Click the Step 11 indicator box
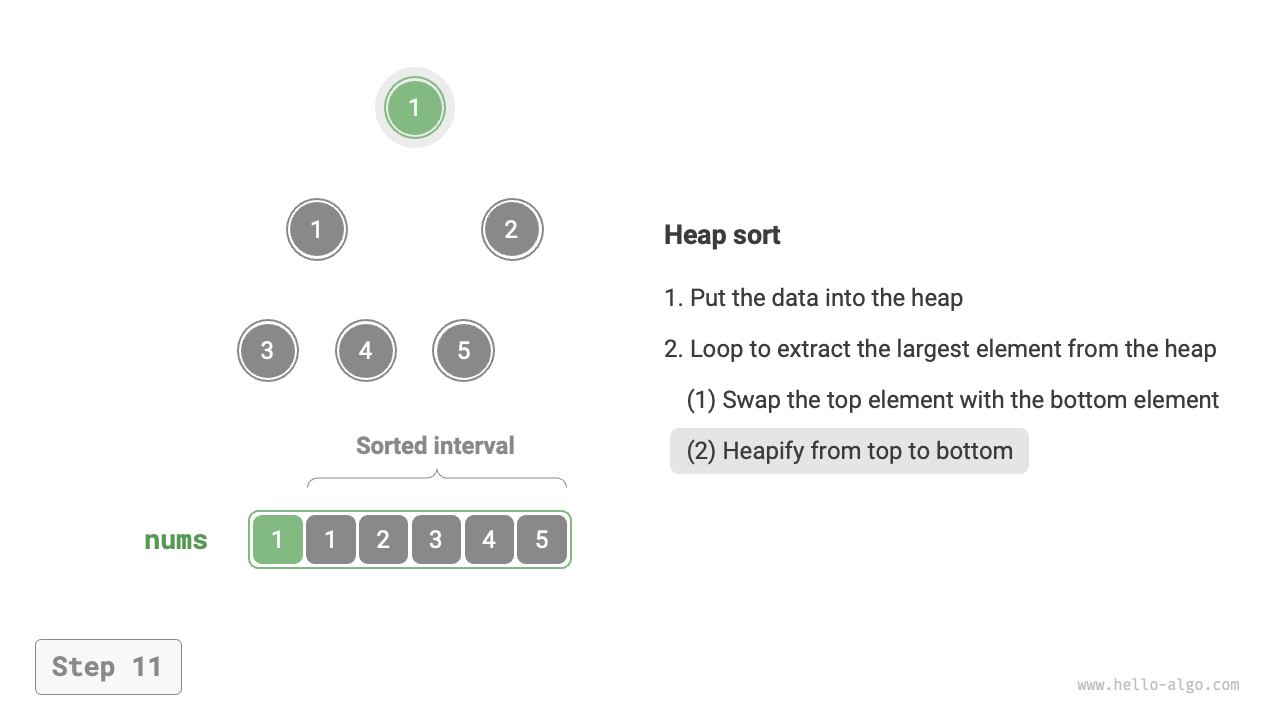 pos(108,667)
